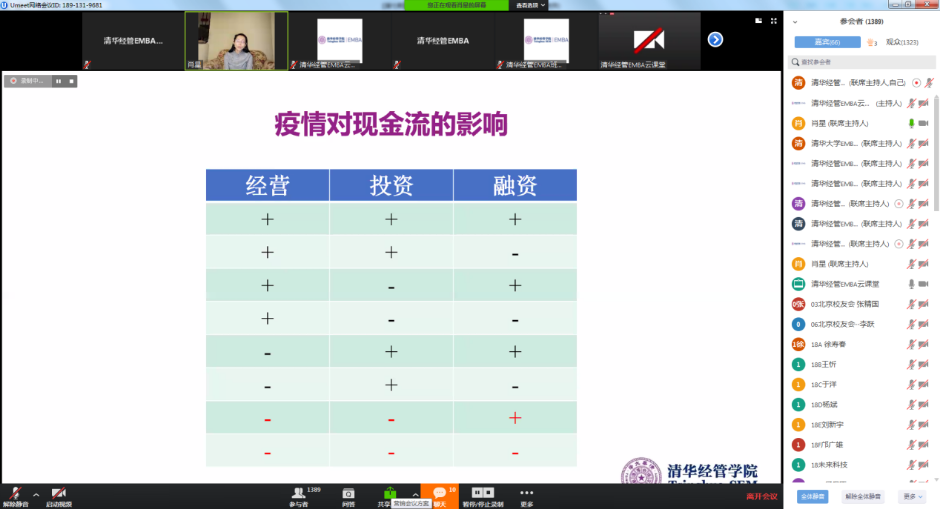This screenshot has width=941, height=509.
Task: Click the scroll-down arrow of participant list
Action: 936,480
